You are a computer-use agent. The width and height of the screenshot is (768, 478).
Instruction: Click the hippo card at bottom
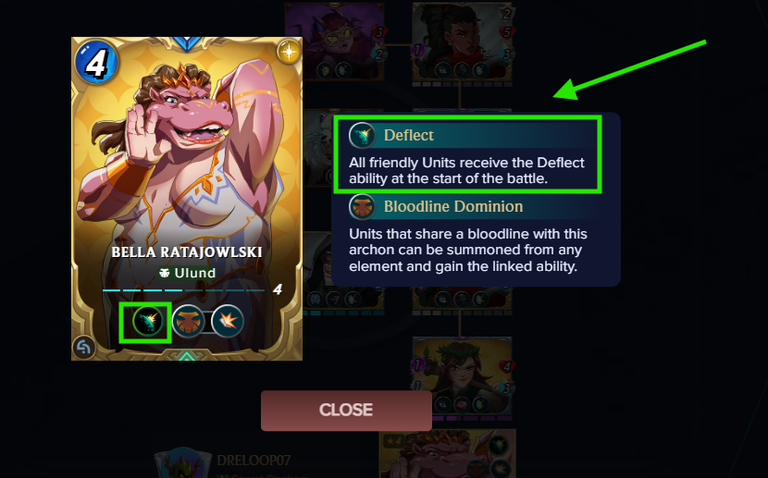447,454
